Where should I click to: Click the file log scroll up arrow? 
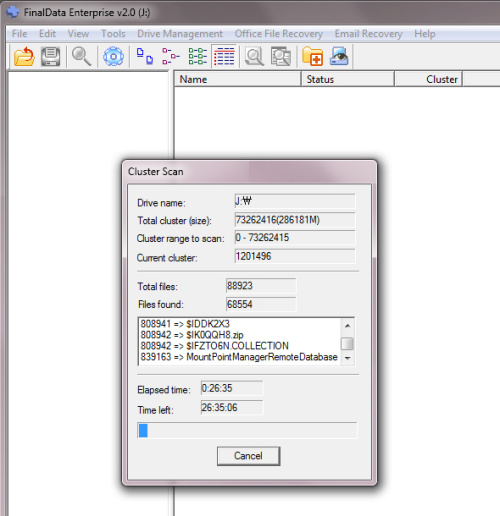click(x=348, y=325)
